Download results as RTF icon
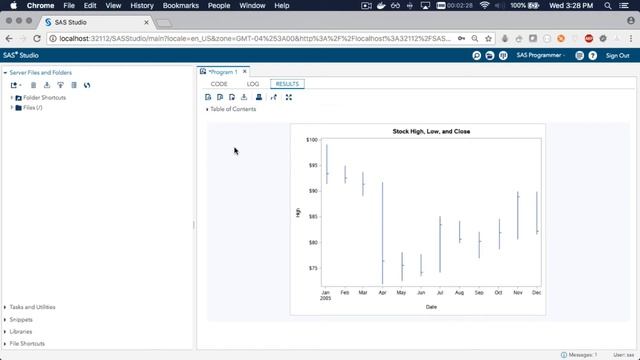This screenshot has width=640, height=360. (x=232, y=97)
